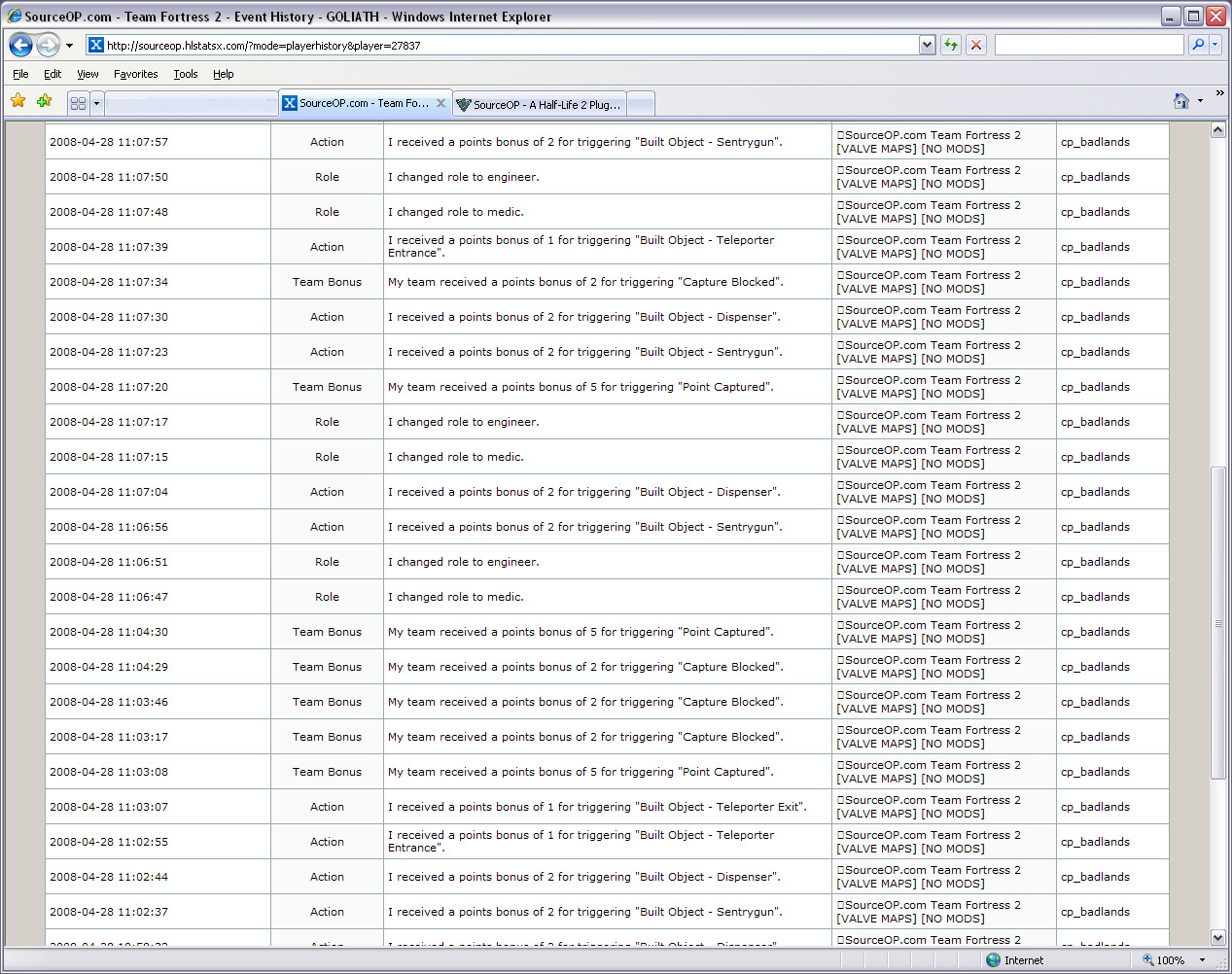Select the Point Captured description at 11:04:30
Image resolution: width=1232 pixels, height=974 pixels.
click(581, 632)
